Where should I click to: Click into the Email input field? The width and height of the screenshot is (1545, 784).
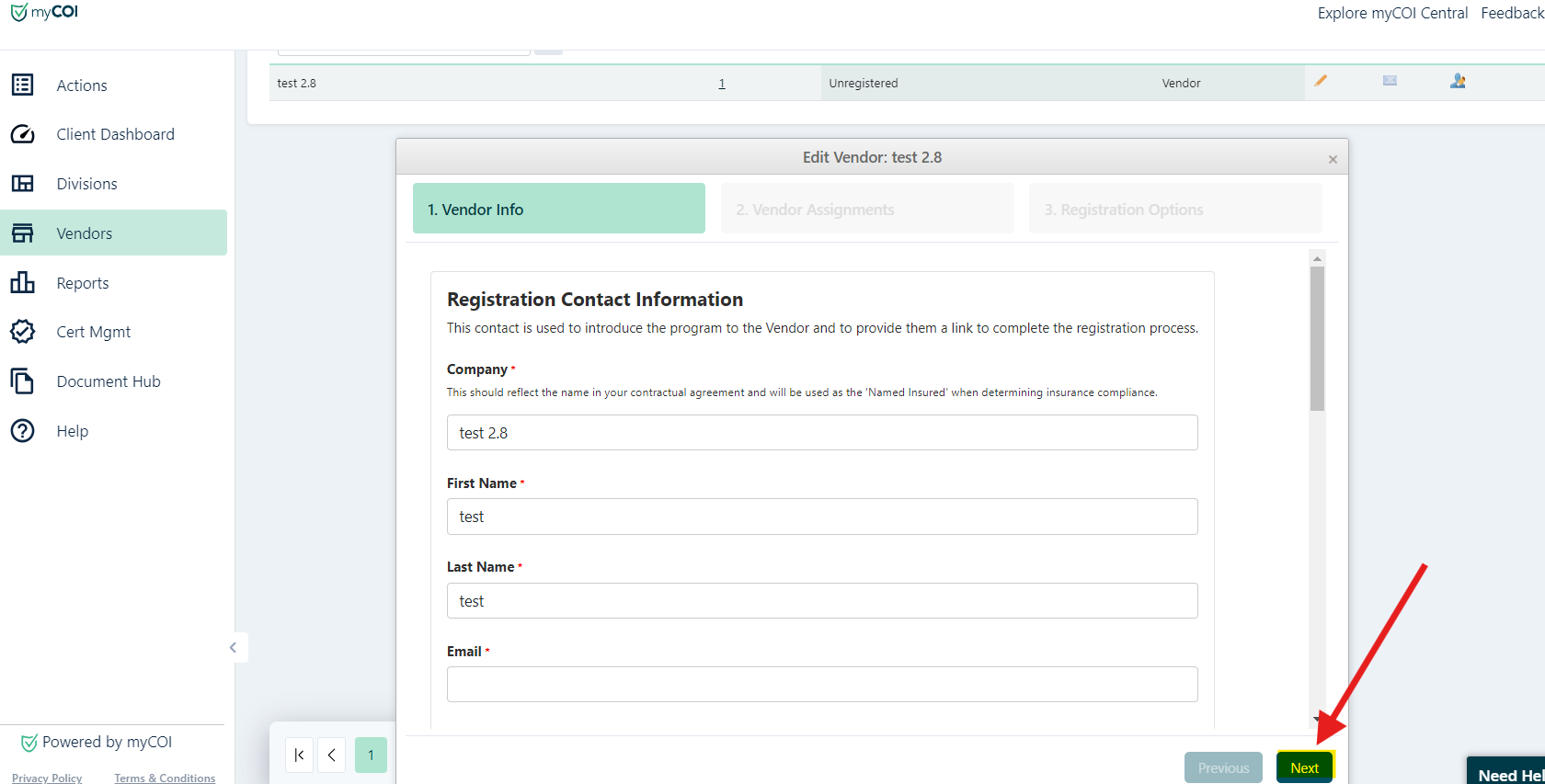[822, 685]
